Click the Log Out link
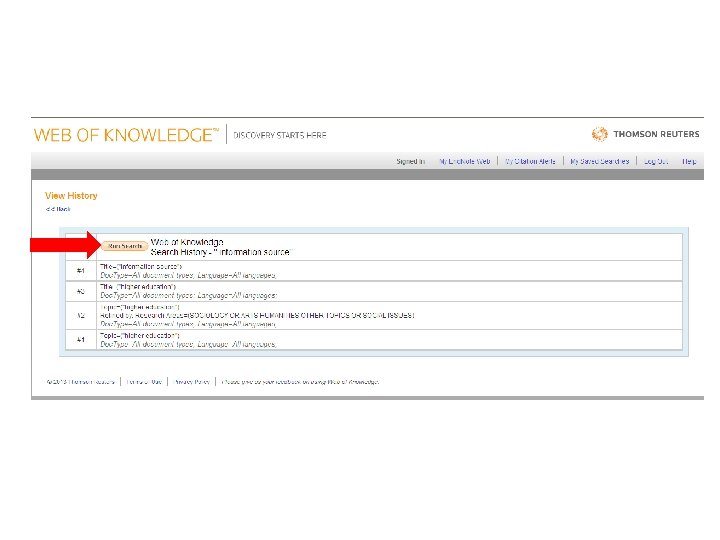 (x=656, y=161)
